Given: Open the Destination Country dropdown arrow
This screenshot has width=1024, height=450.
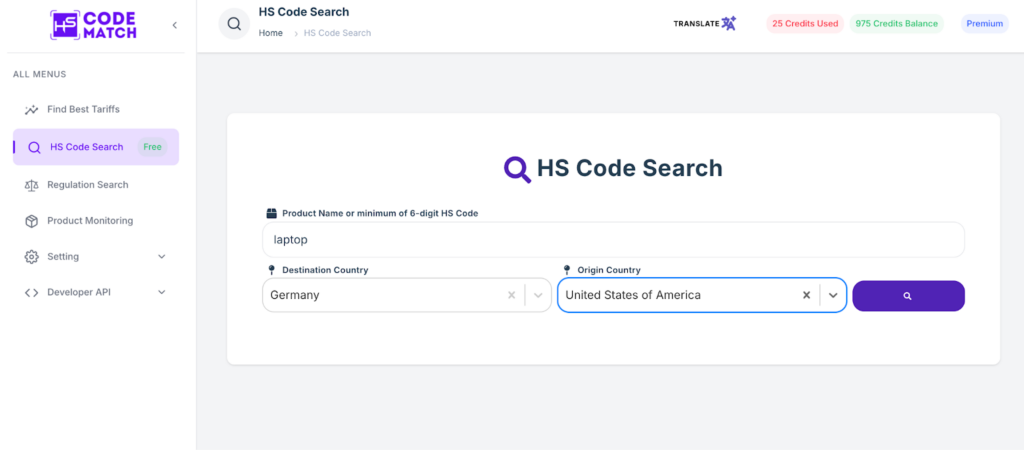Looking at the screenshot, I should pyautogui.click(x=538, y=295).
